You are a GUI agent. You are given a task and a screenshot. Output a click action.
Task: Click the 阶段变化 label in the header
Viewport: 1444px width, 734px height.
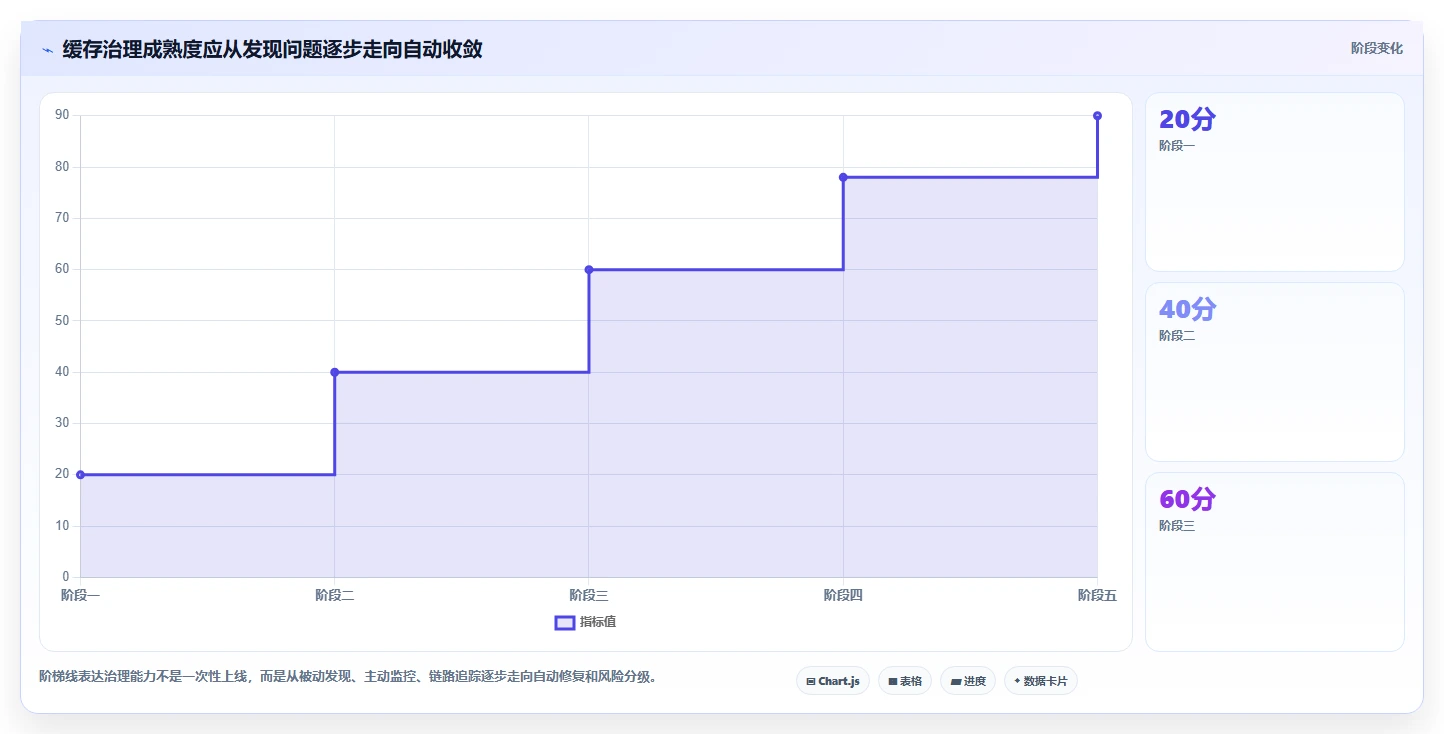[1377, 48]
